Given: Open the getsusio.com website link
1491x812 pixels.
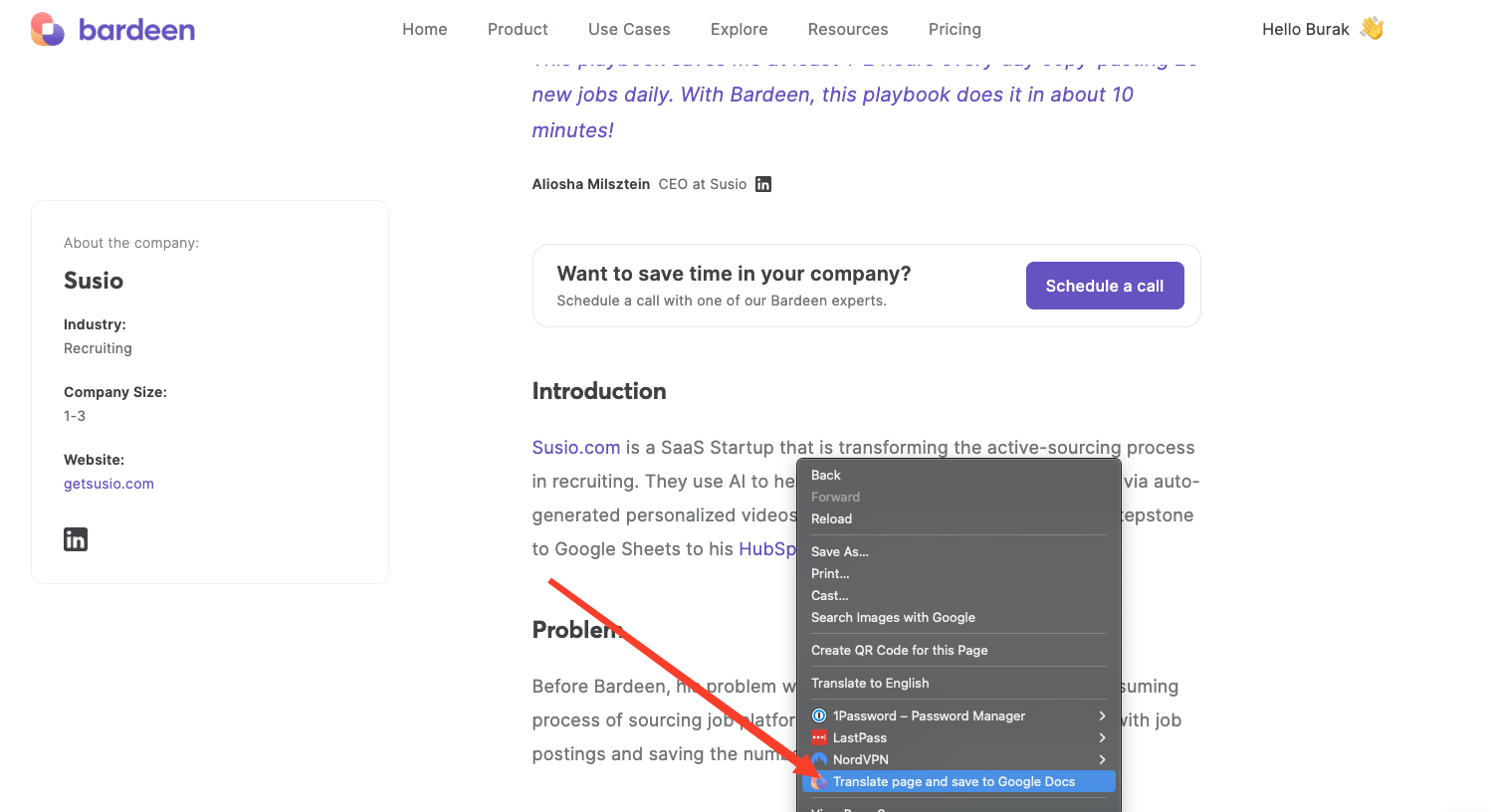Looking at the screenshot, I should click(x=108, y=484).
